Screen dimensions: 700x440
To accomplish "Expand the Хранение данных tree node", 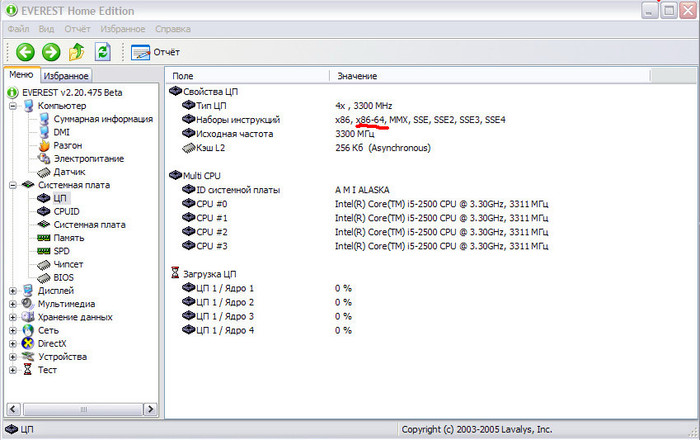I will pyautogui.click(x=13, y=317).
